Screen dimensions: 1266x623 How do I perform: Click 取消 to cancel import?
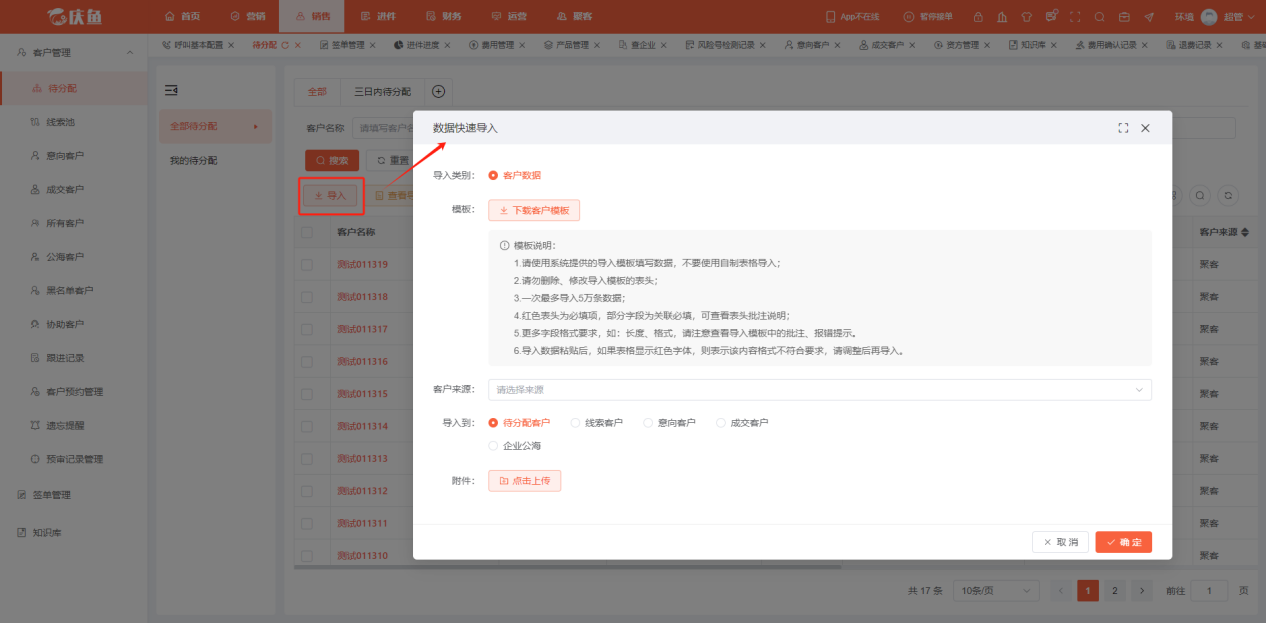1060,542
